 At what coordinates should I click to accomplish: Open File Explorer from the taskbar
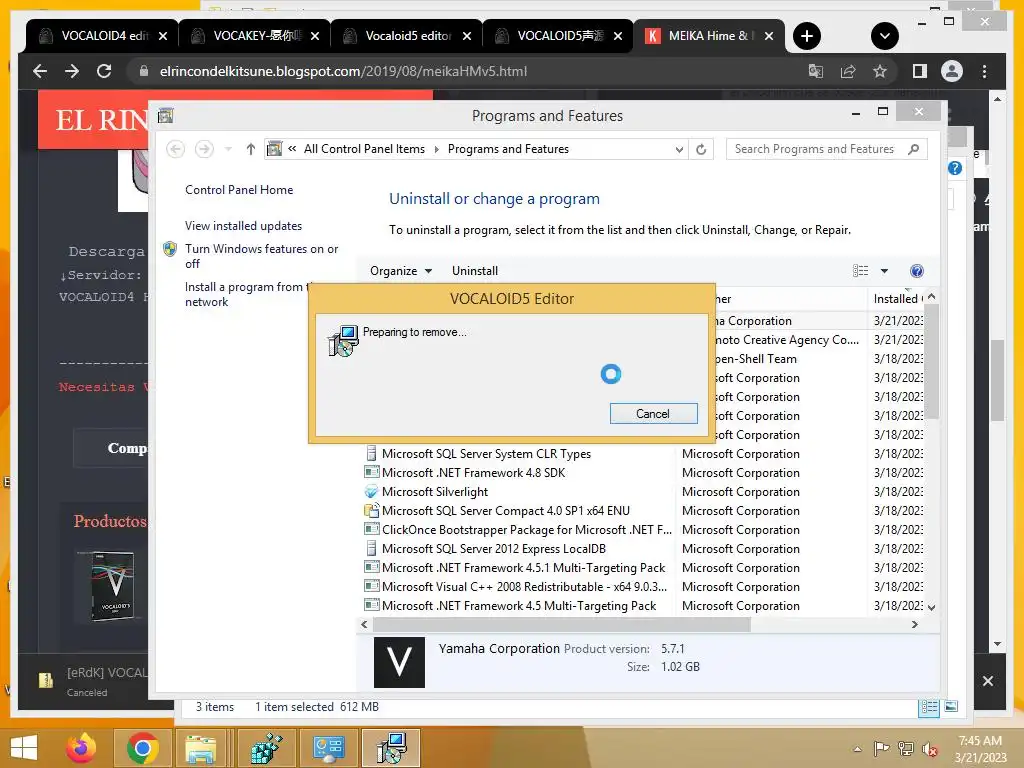202,748
